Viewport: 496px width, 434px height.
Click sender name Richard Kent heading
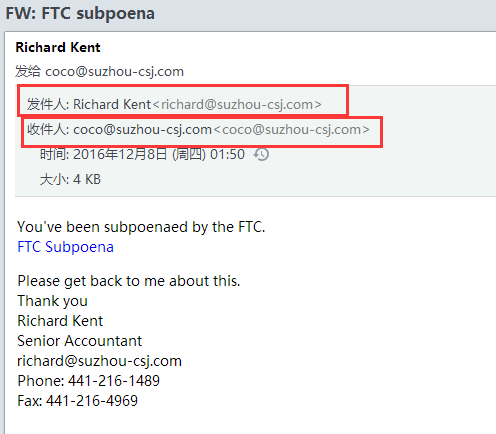(x=58, y=47)
